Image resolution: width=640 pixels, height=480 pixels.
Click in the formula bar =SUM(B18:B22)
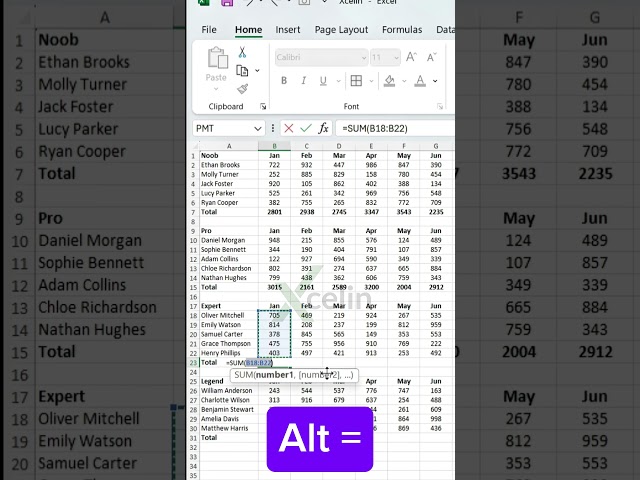(x=394, y=129)
